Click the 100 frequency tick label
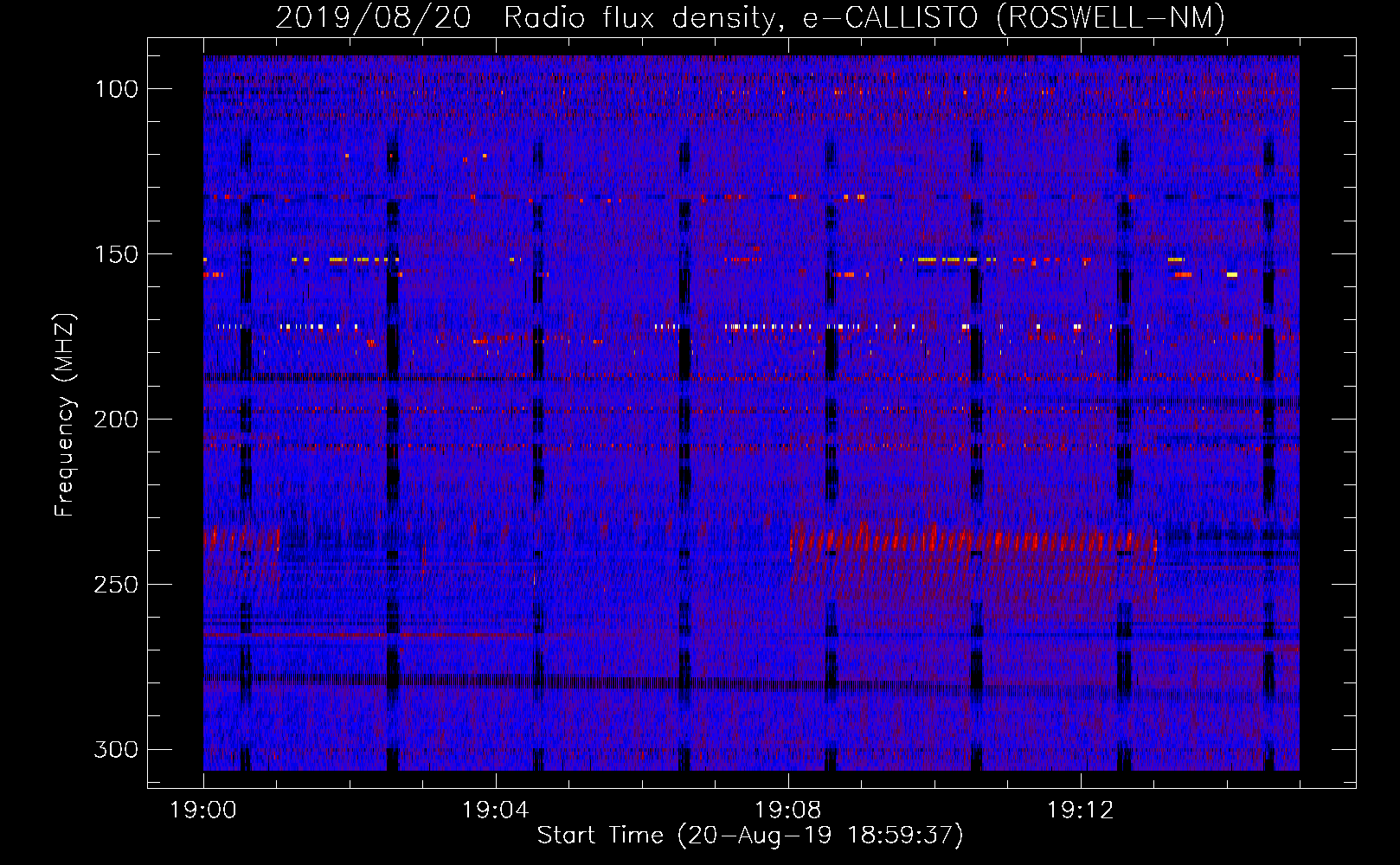Image resolution: width=1400 pixels, height=865 pixels. pos(116,89)
